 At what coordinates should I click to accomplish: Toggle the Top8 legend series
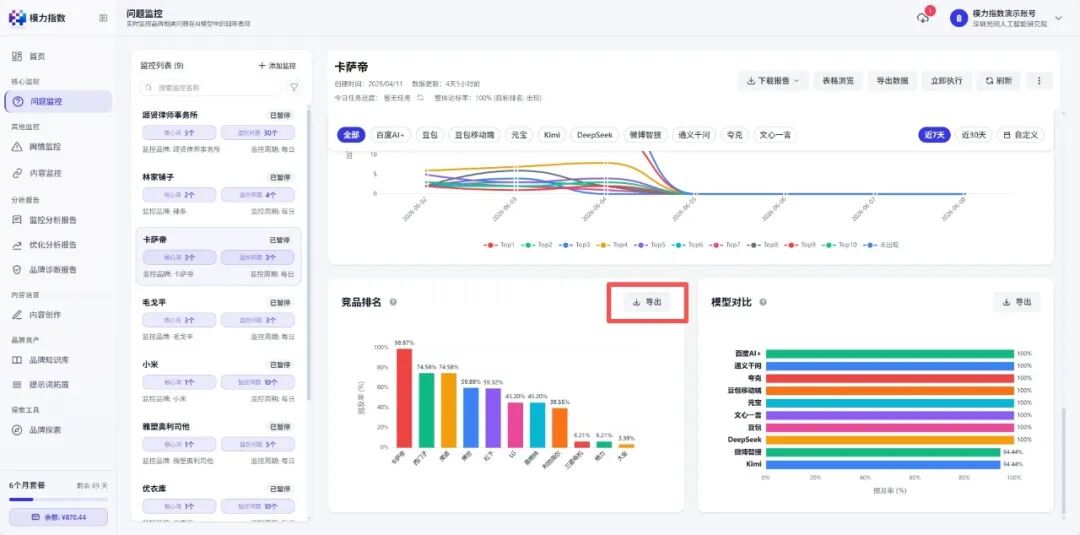coord(762,244)
